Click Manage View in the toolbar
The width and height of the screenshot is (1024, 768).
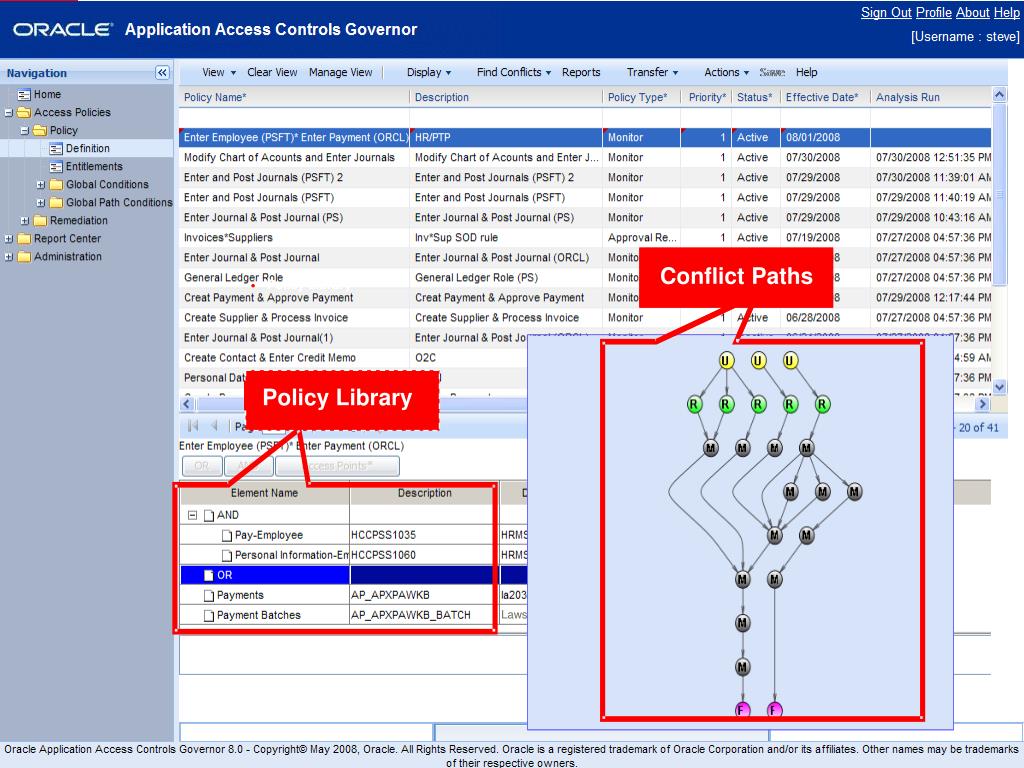(340, 72)
